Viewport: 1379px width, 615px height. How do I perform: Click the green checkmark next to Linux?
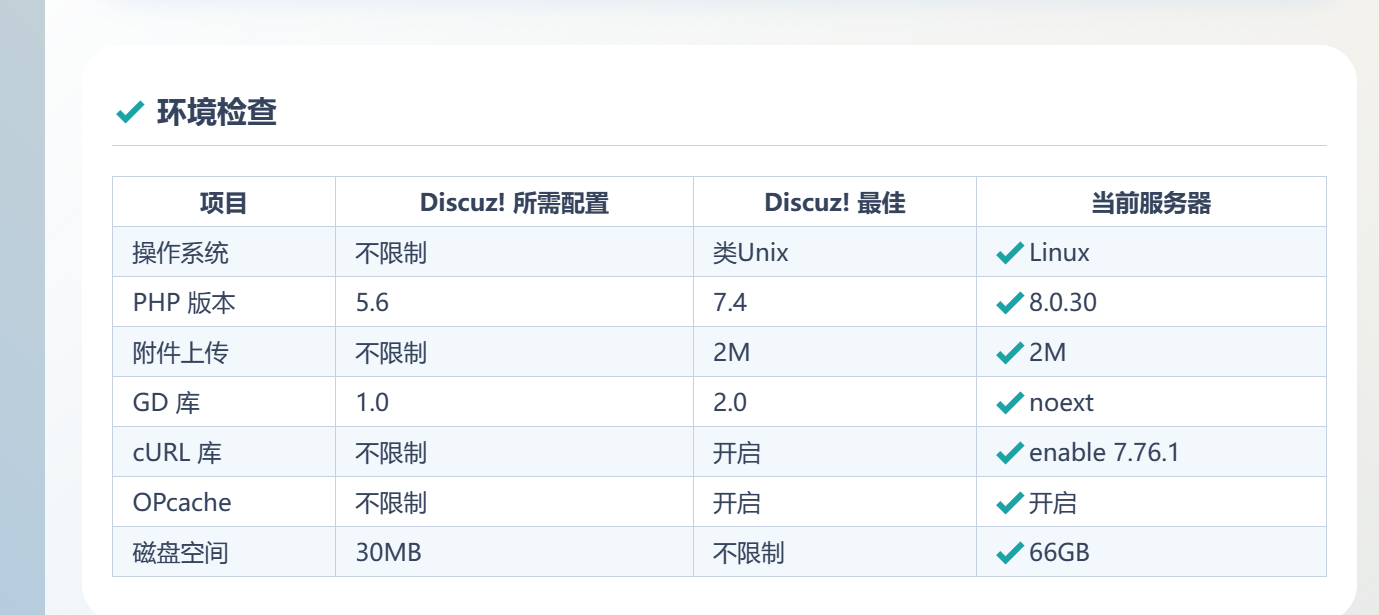point(1009,253)
